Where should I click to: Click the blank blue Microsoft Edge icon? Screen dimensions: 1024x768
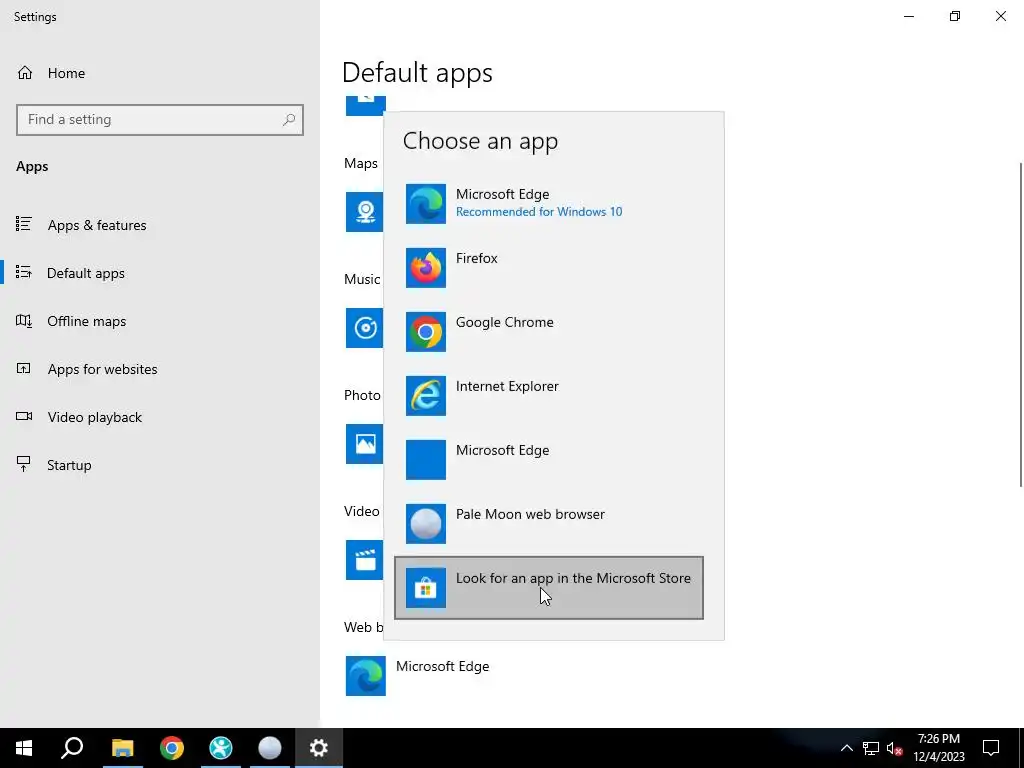pos(426,460)
